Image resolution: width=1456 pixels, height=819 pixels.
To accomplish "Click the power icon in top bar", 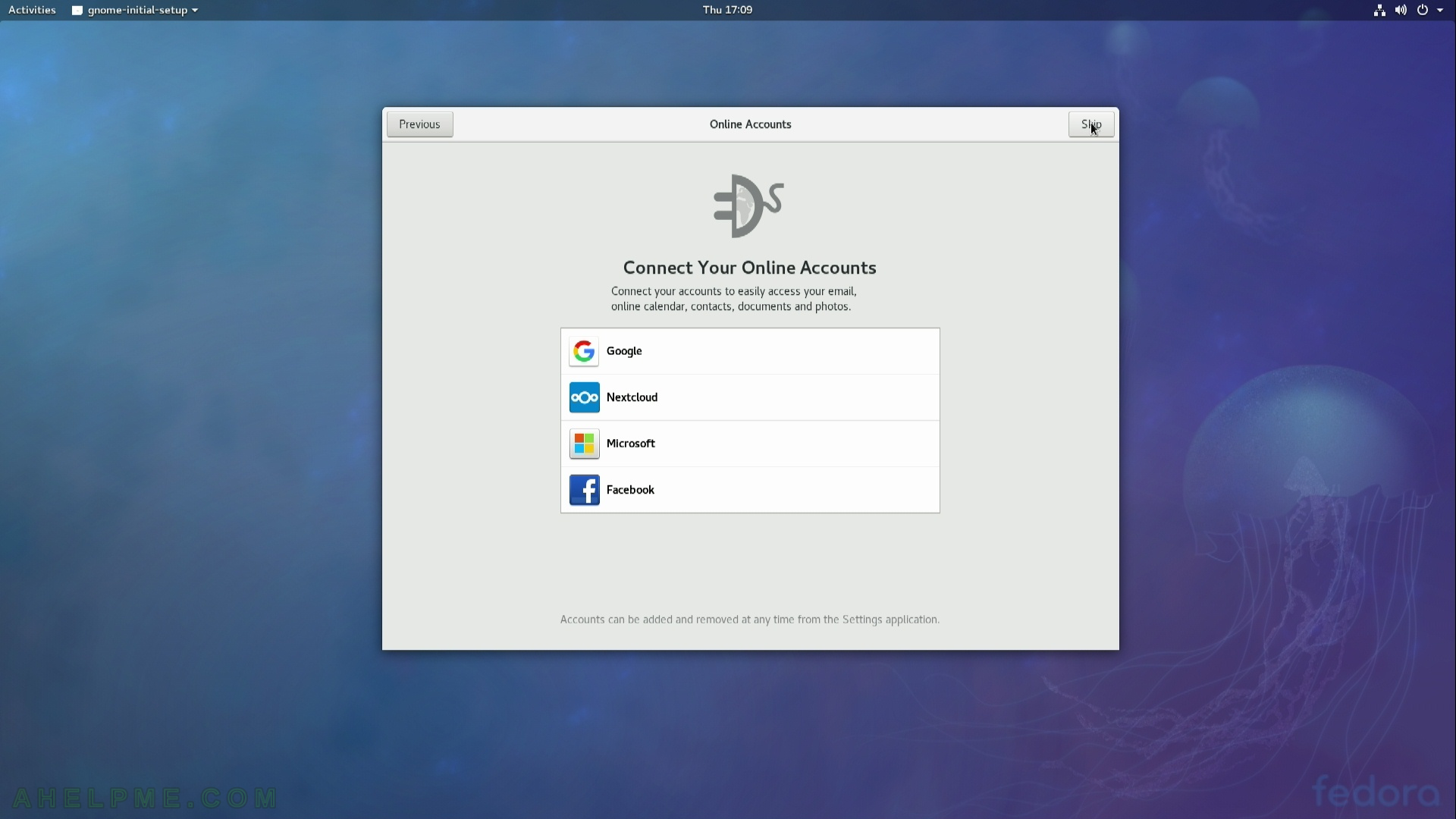I will point(1423,10).
